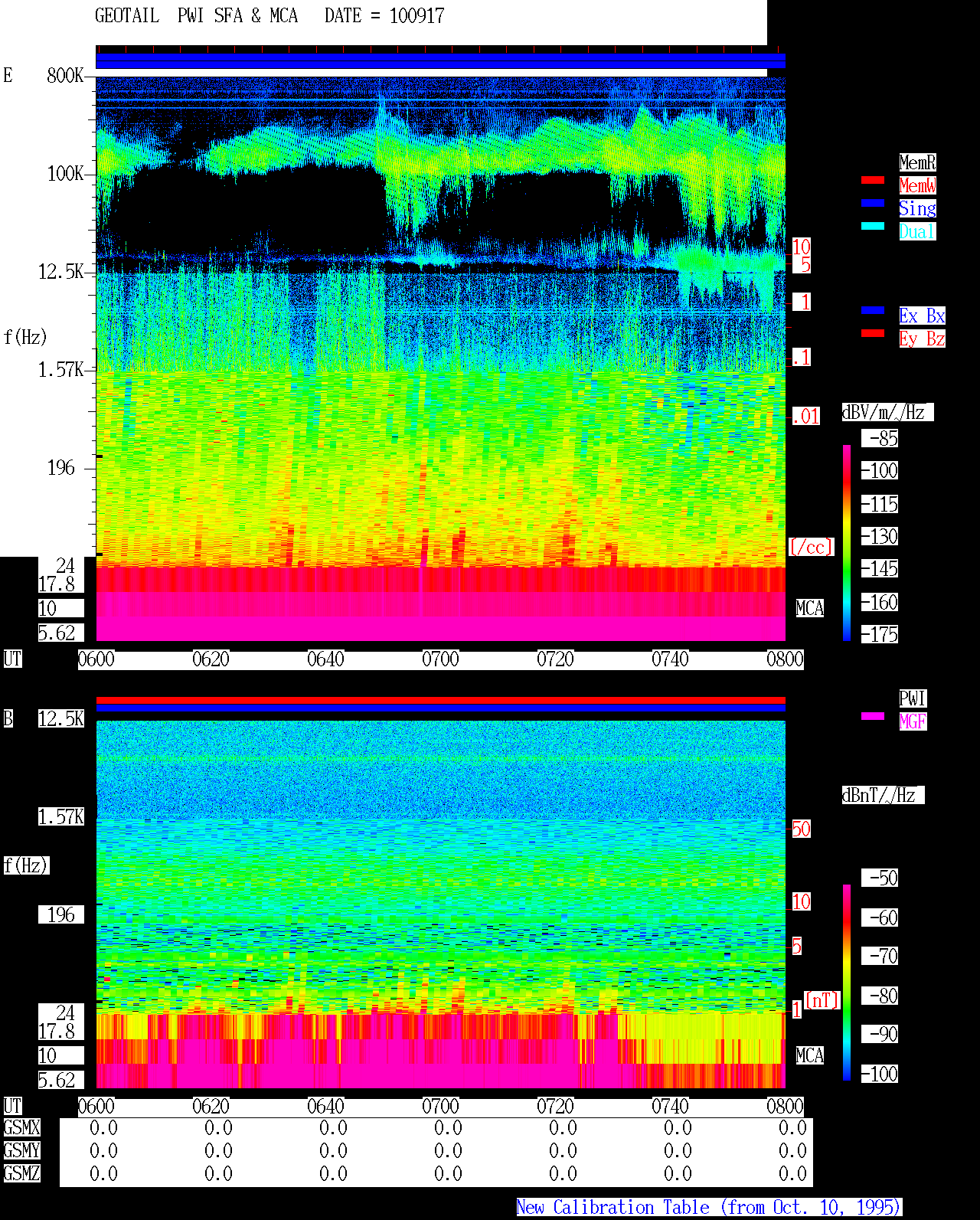This screenshot has height=1220, width=980.
Task: Click the -80 colorbar value
Action: pyautogui.click(x=880, y=996)
